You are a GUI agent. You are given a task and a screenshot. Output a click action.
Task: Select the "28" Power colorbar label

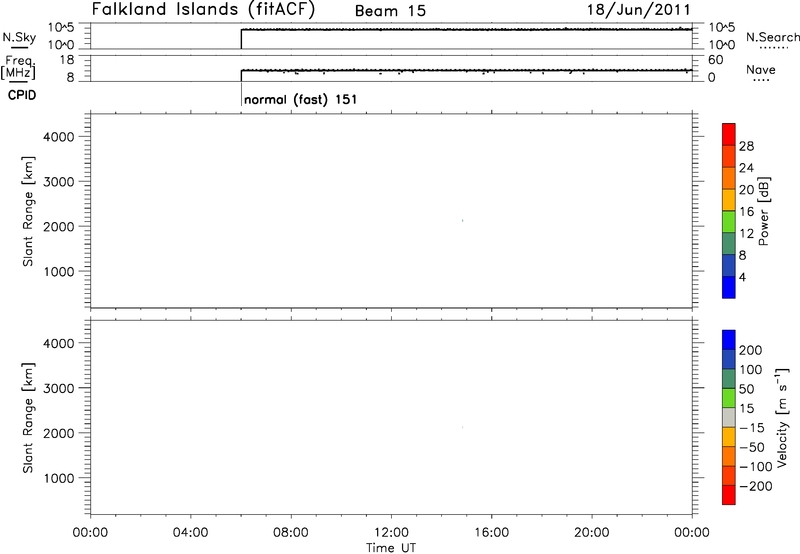pos(746,146)
